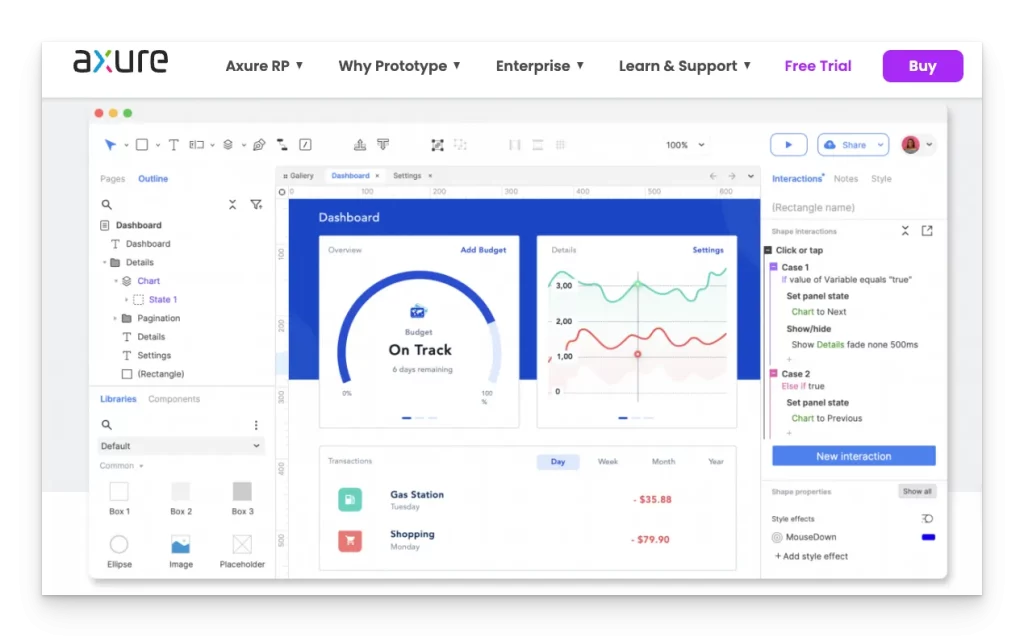The height and width of the screenshot is (637, 1024).
Task: Click the Outline search magnifier icon
Action: pos(106,204)
